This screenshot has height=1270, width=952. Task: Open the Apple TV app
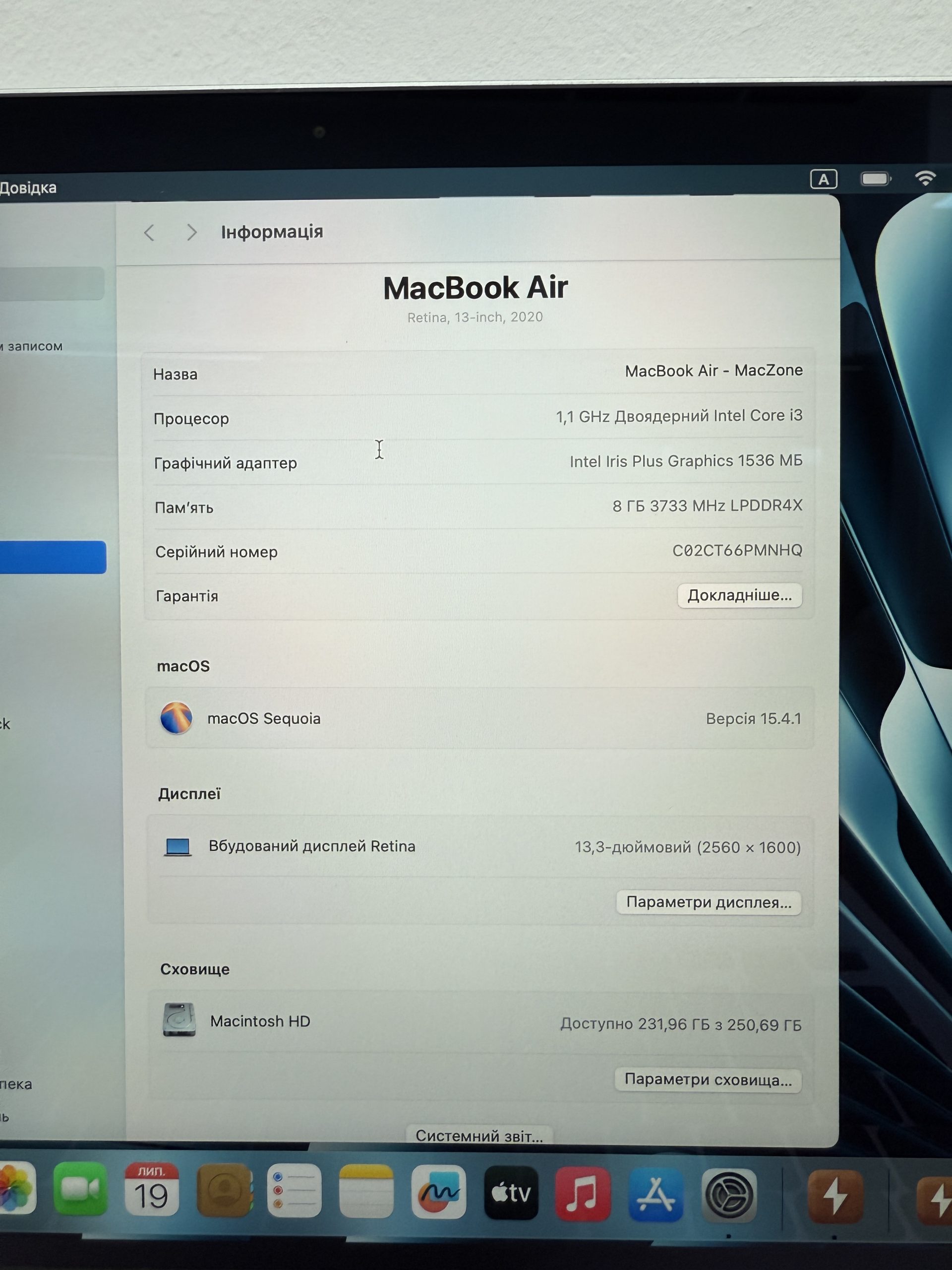point(511,1193)
